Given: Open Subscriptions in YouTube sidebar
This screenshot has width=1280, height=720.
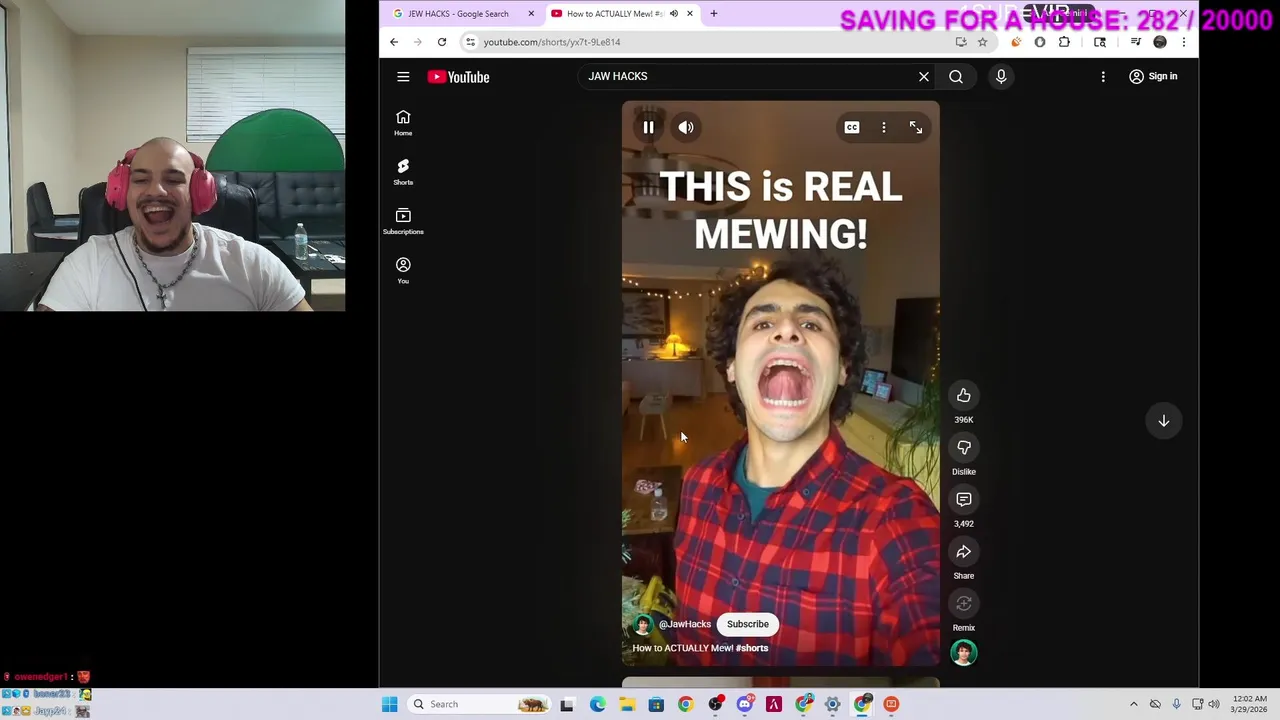Looking at the screenshot, I should (x=403, y=221).
